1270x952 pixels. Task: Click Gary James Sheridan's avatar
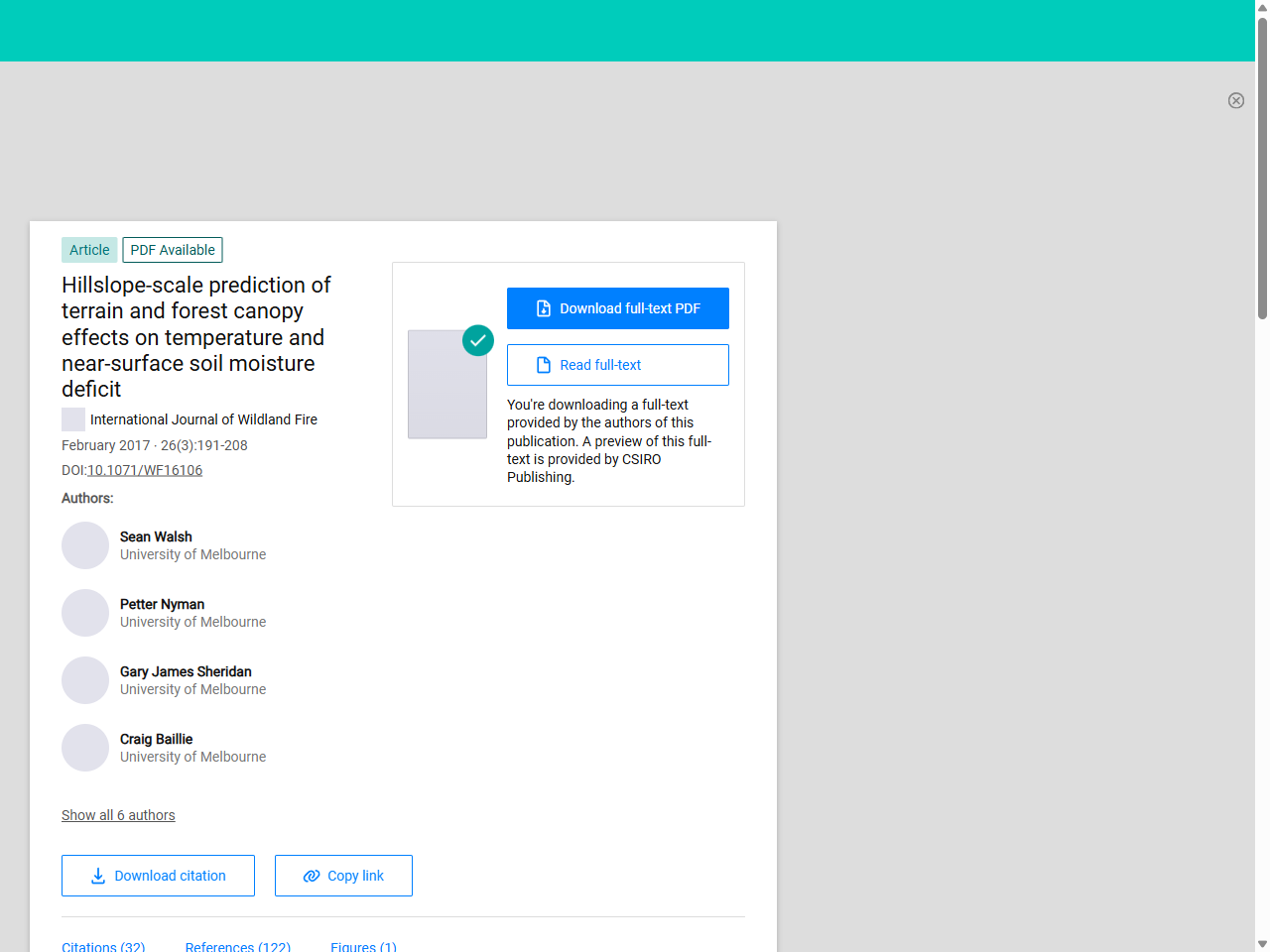(x=85, y=680)
